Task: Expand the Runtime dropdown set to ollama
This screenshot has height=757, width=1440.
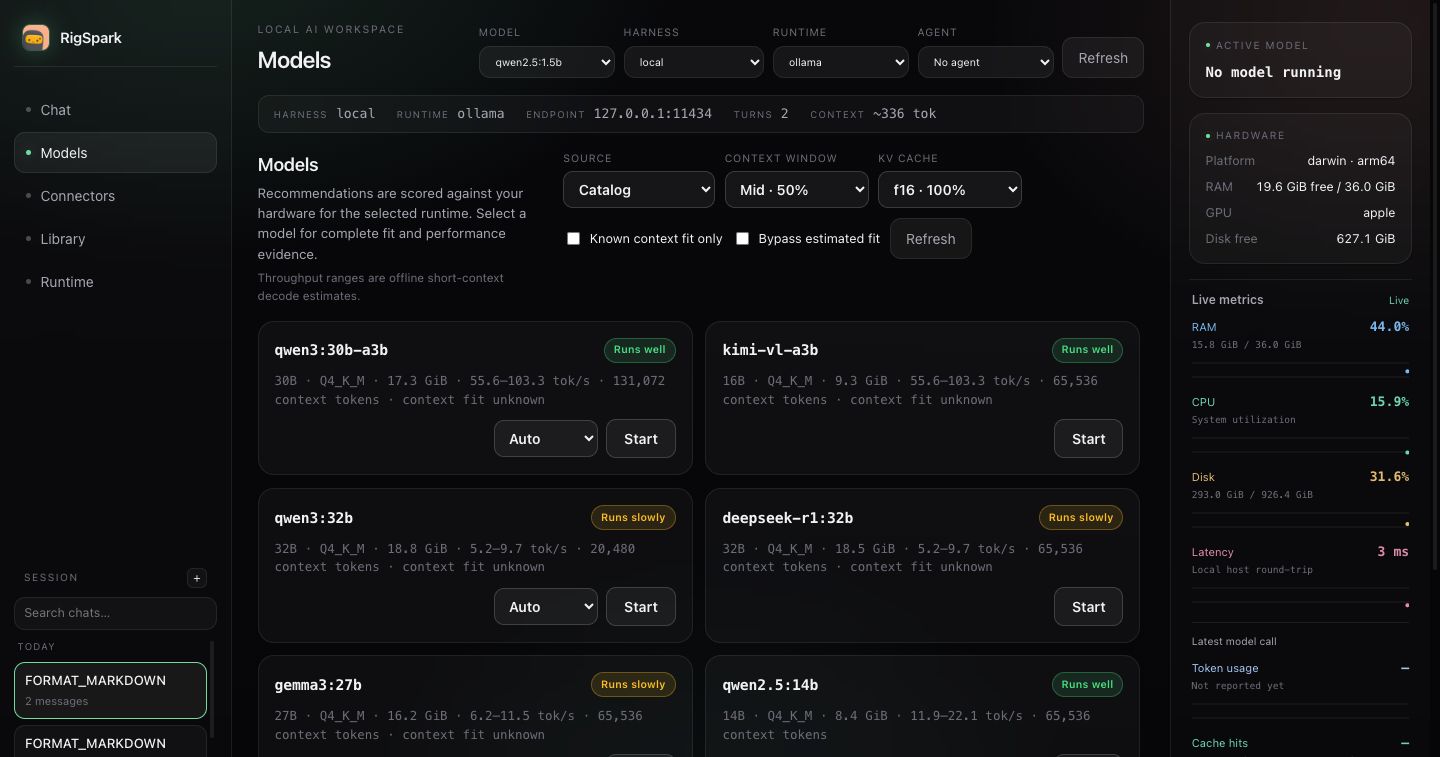Action: (x=841, y=62)
